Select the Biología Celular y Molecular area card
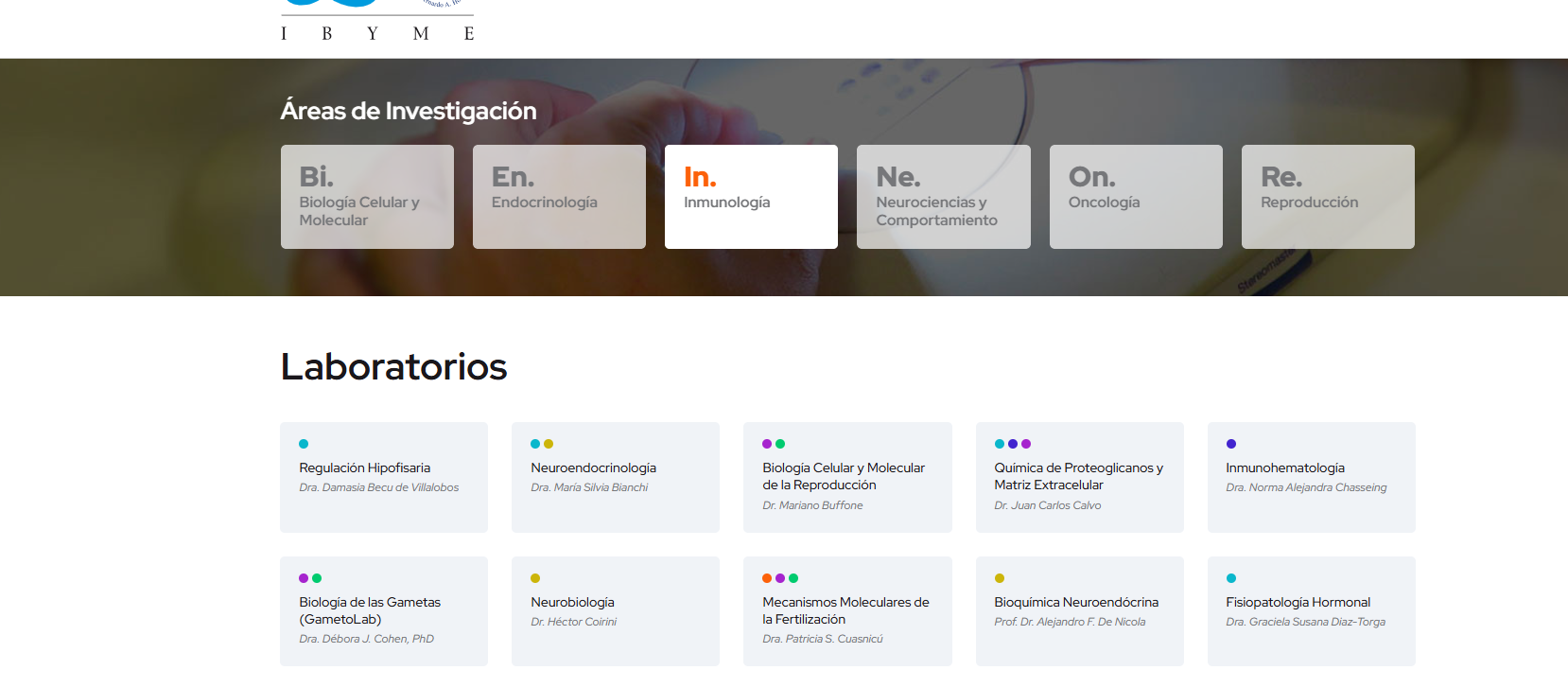The height and width of the screenshot is (688, 1568). coord(367,197)
